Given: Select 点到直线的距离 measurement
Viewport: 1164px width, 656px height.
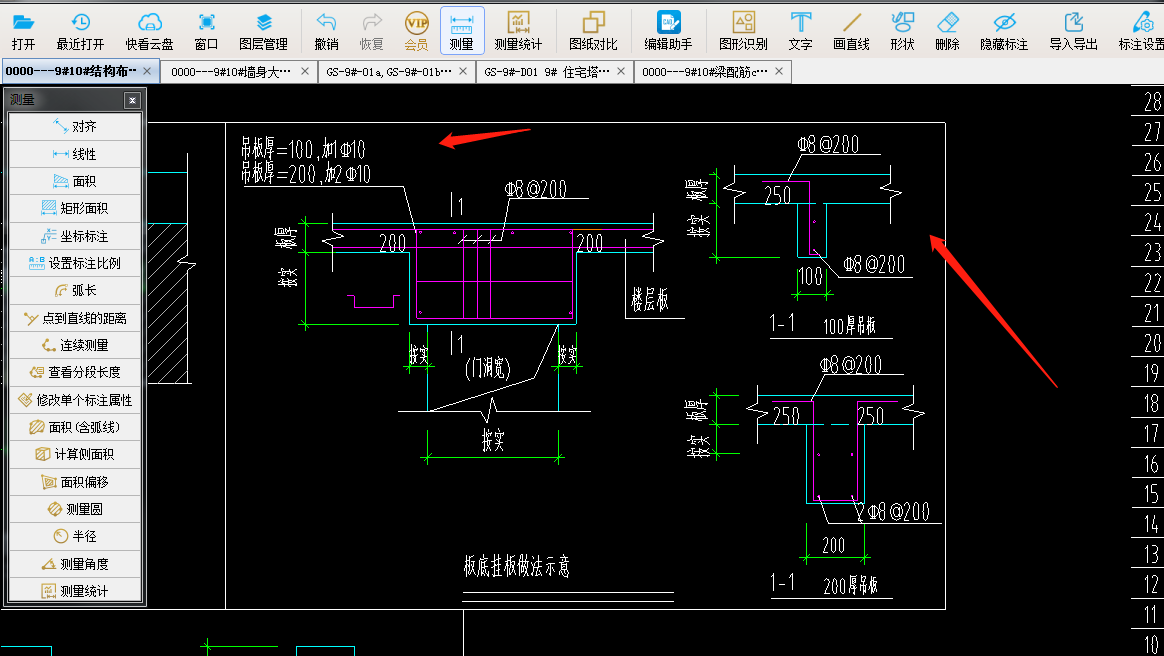Looking at the screenshot, I should [74, 318].
